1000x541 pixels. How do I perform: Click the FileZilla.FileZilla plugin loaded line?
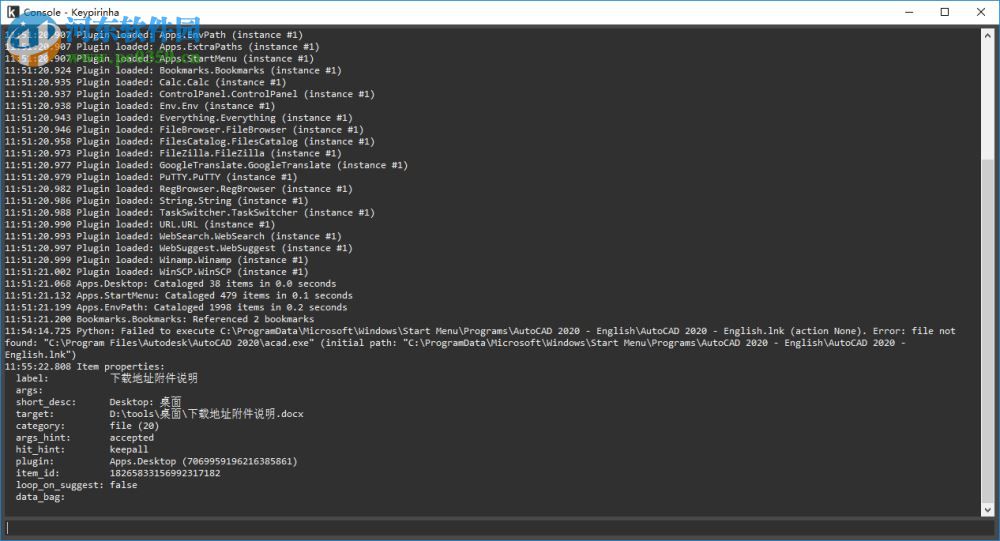click(x=173, y=153)
